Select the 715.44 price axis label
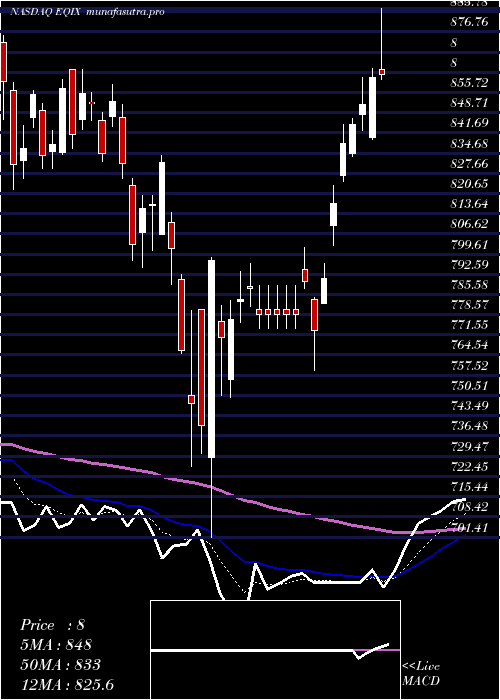Image resolution: width=500 pixels, height=700 pixels. coord(469,486)
